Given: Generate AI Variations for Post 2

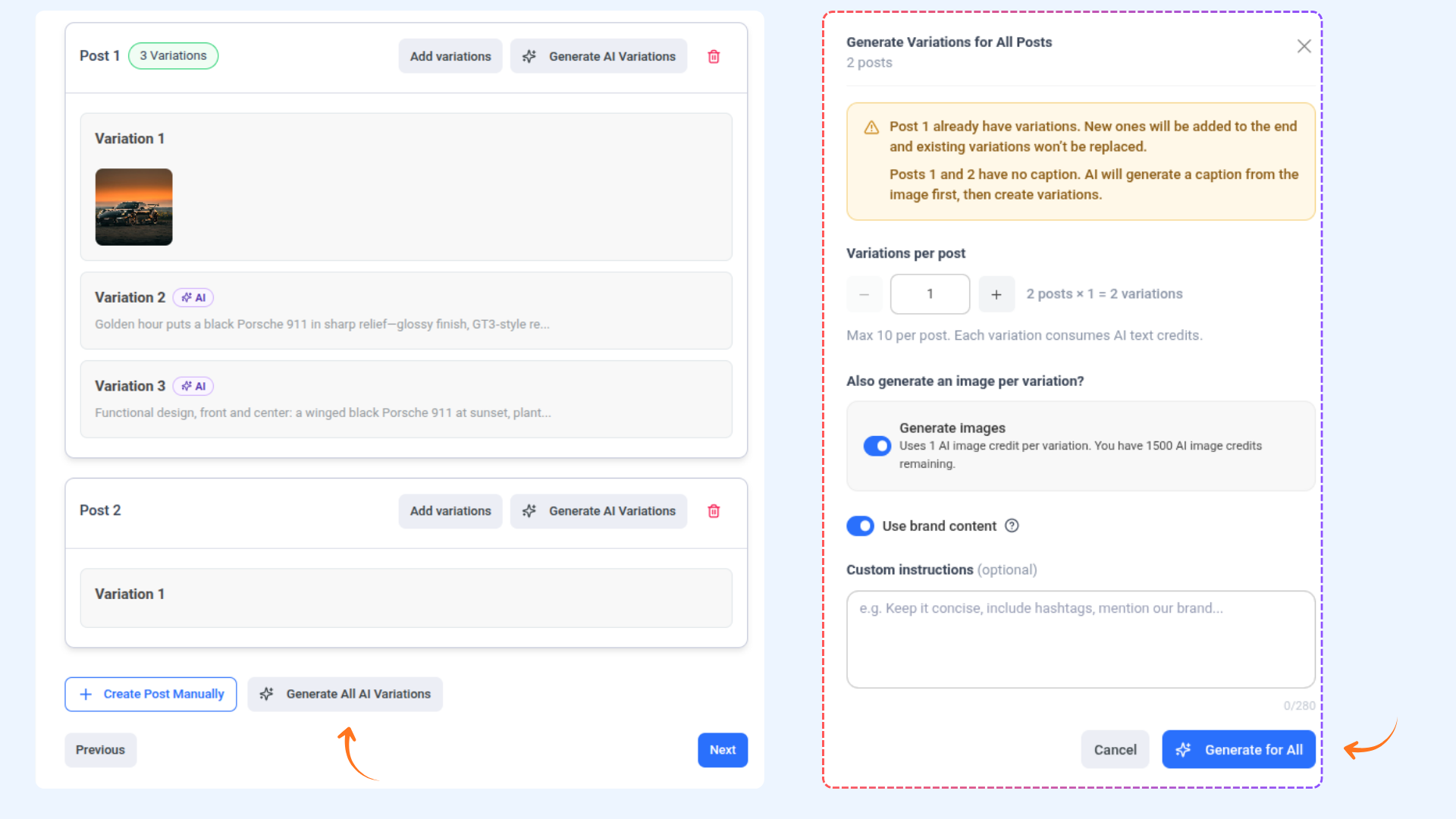Looking at the screenshot, I should click(x=598, y=511).
